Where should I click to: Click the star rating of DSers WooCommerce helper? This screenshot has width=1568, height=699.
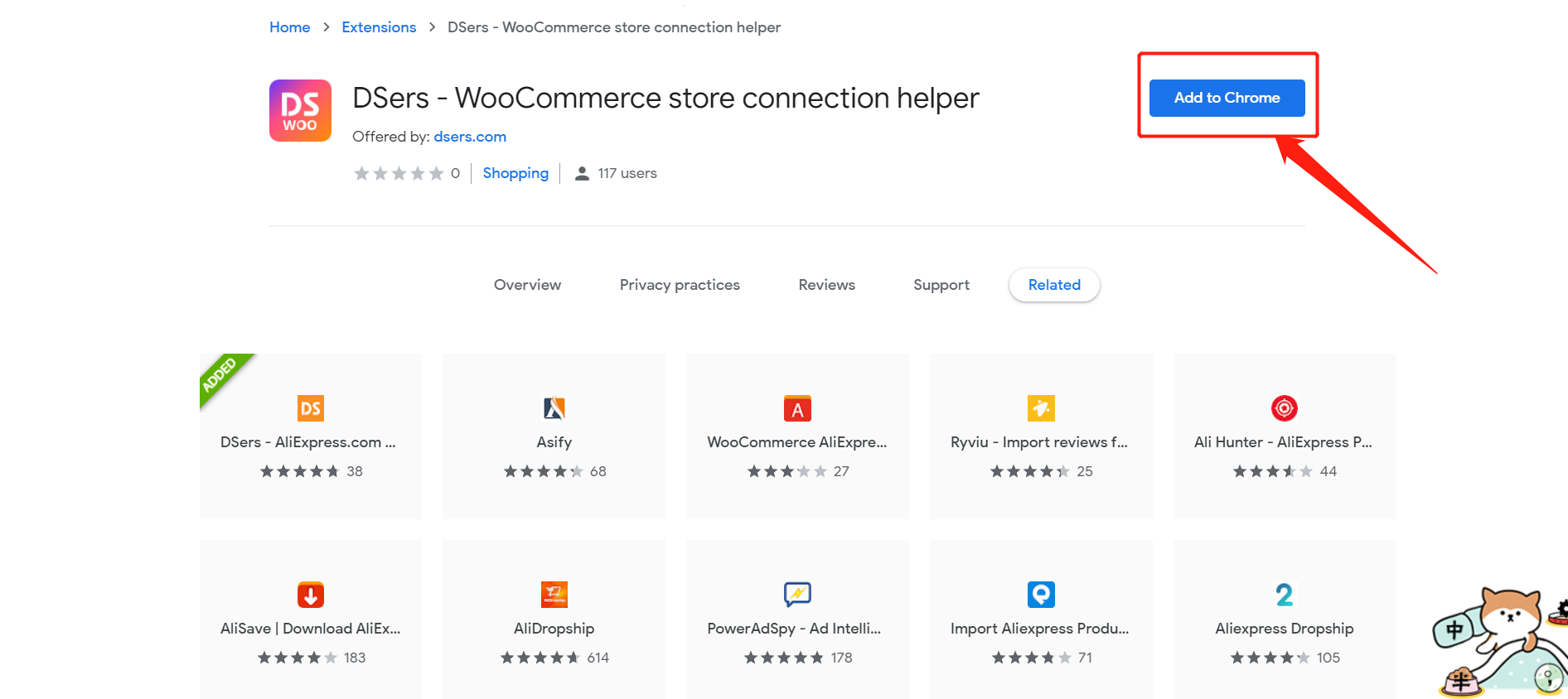point(399,173)
